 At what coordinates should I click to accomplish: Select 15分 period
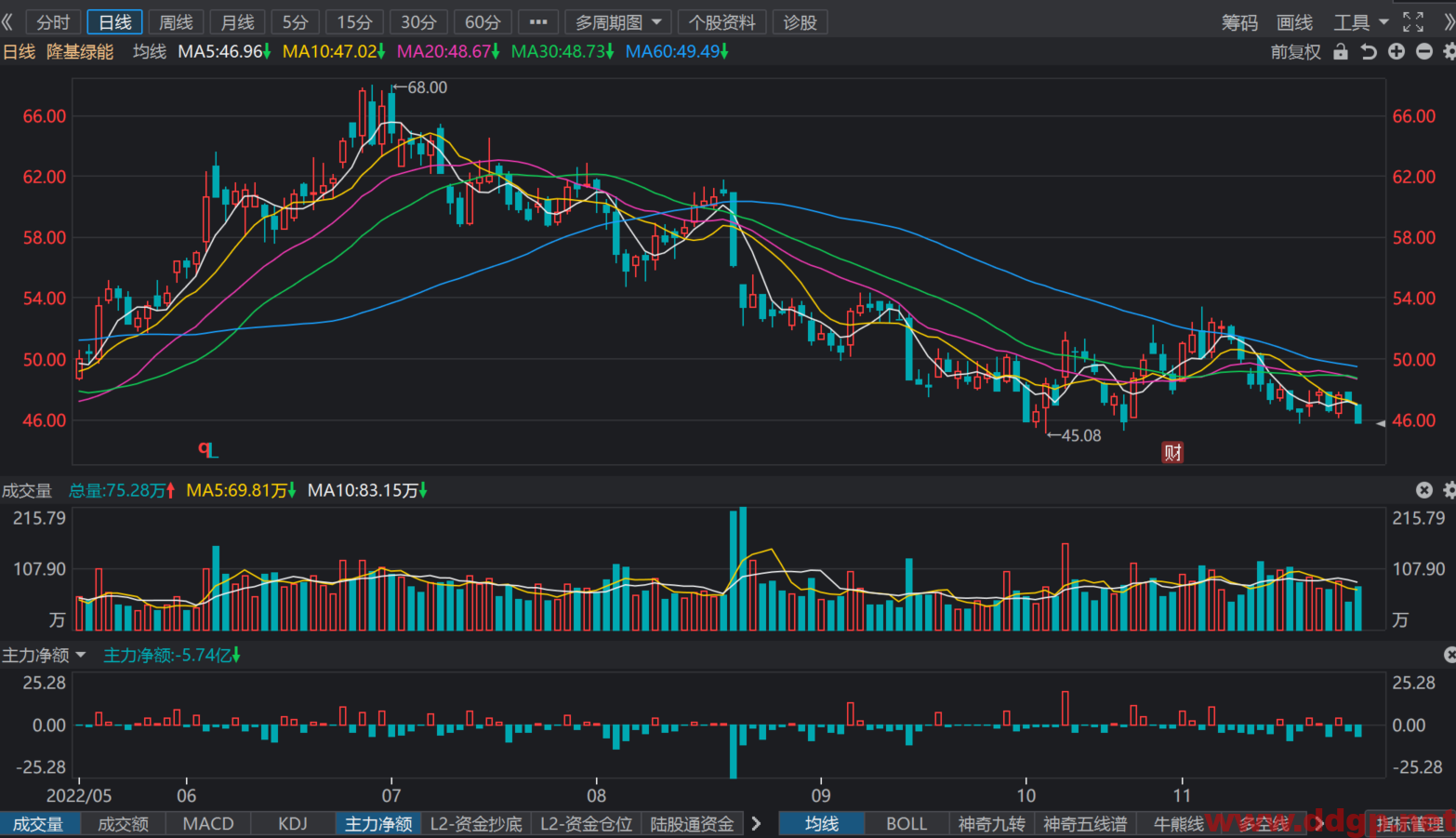pos(354,22)
